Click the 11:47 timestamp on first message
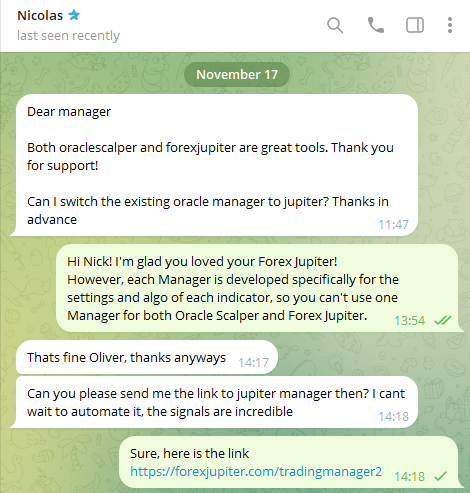 (x=393, y=225)
